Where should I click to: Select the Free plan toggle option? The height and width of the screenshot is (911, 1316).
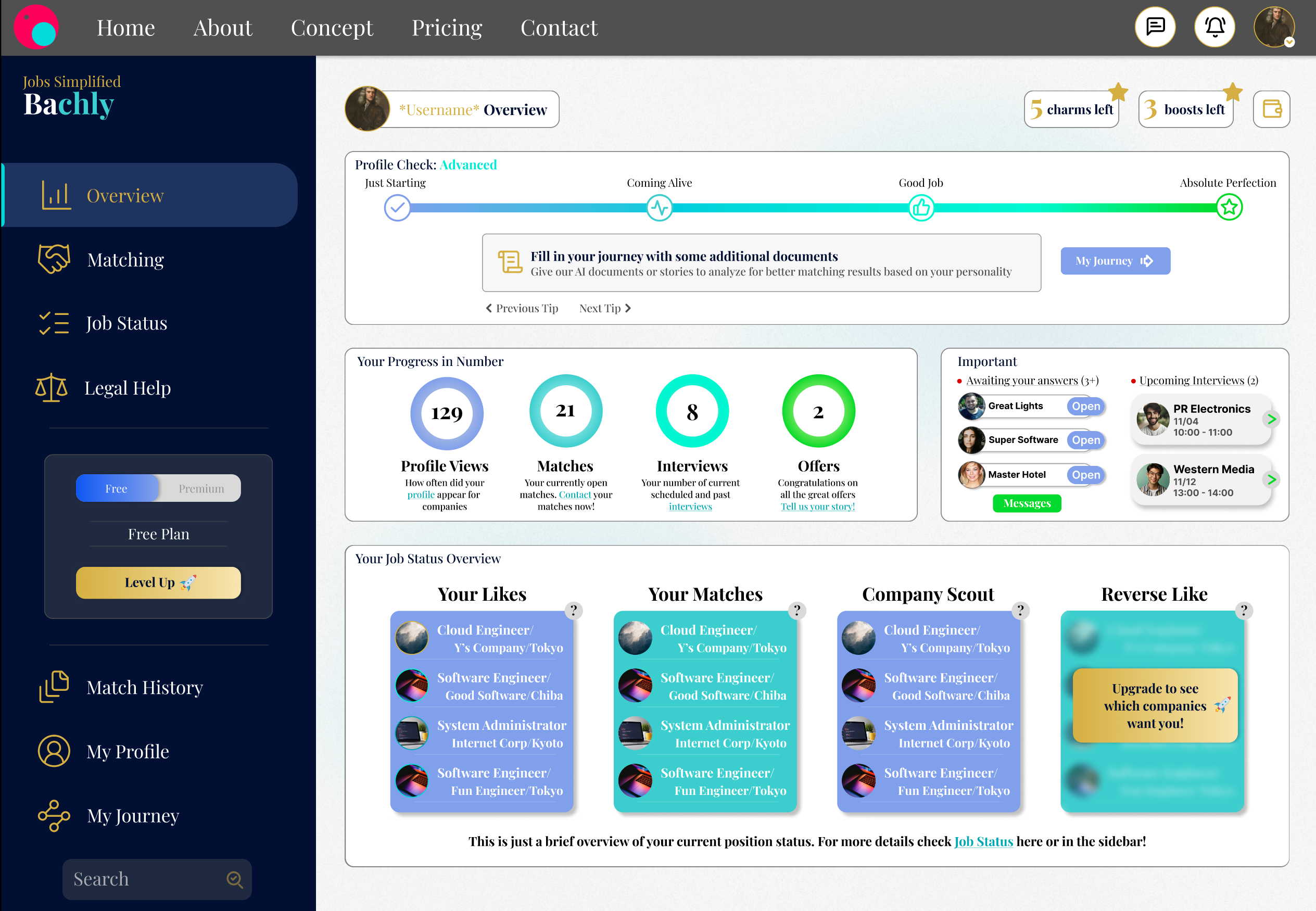tap(117, 489)
